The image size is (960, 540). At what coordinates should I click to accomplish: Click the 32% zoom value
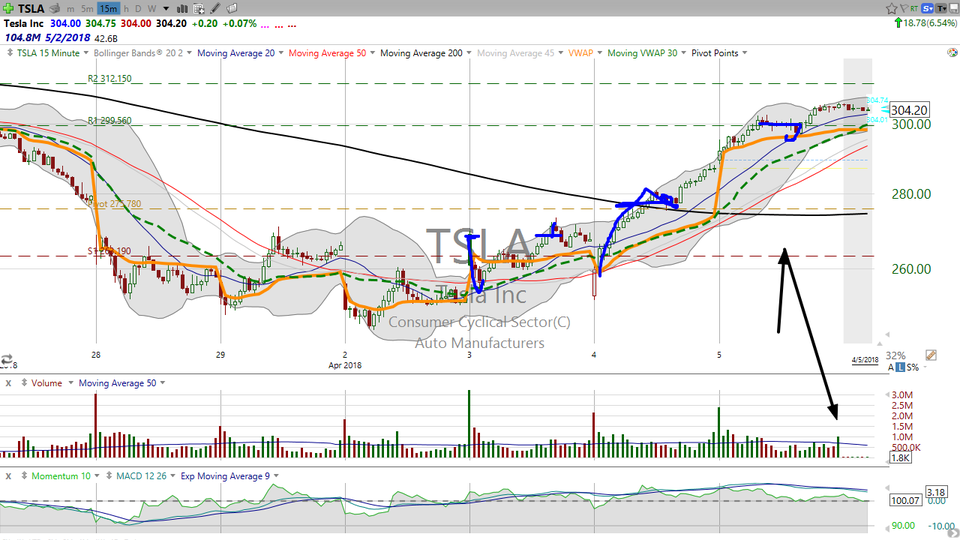tap(896, 356)
